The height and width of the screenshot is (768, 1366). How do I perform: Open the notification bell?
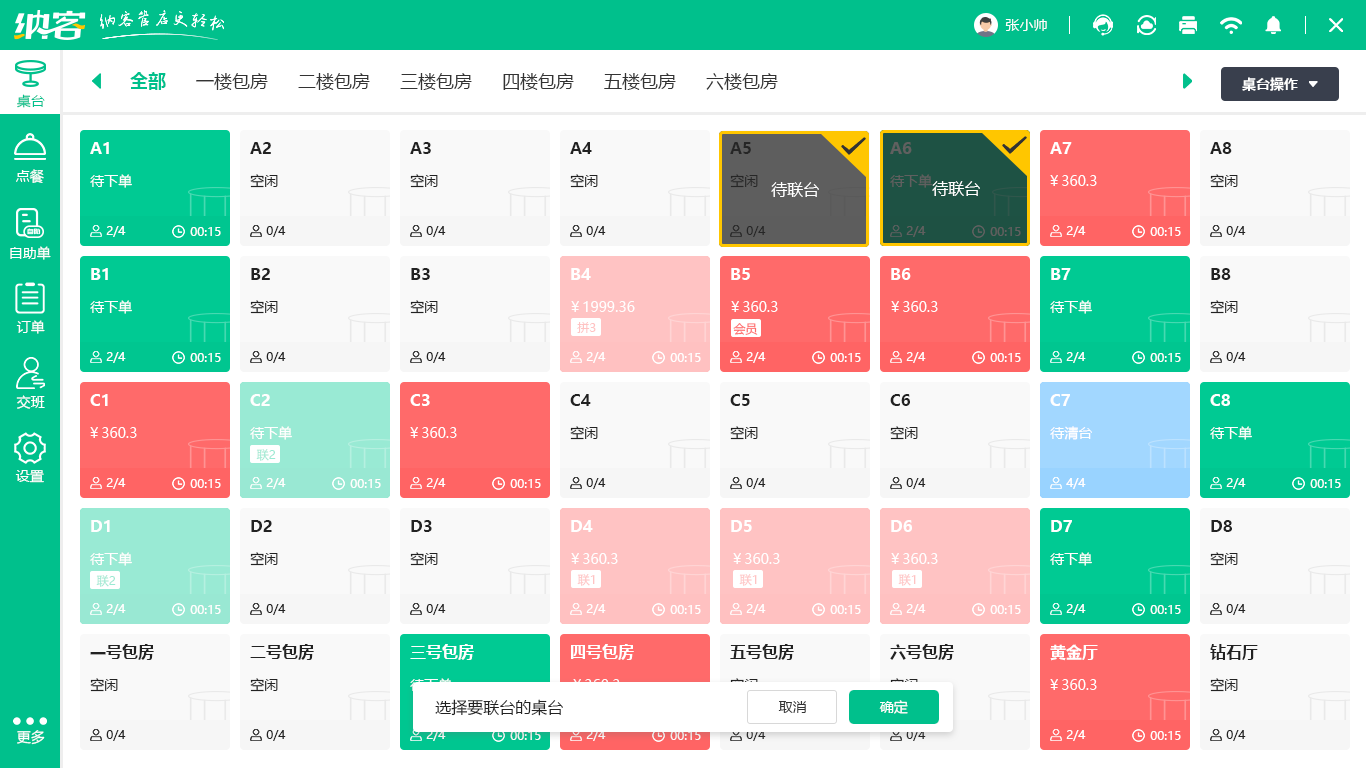click(x=1273, y=25)
